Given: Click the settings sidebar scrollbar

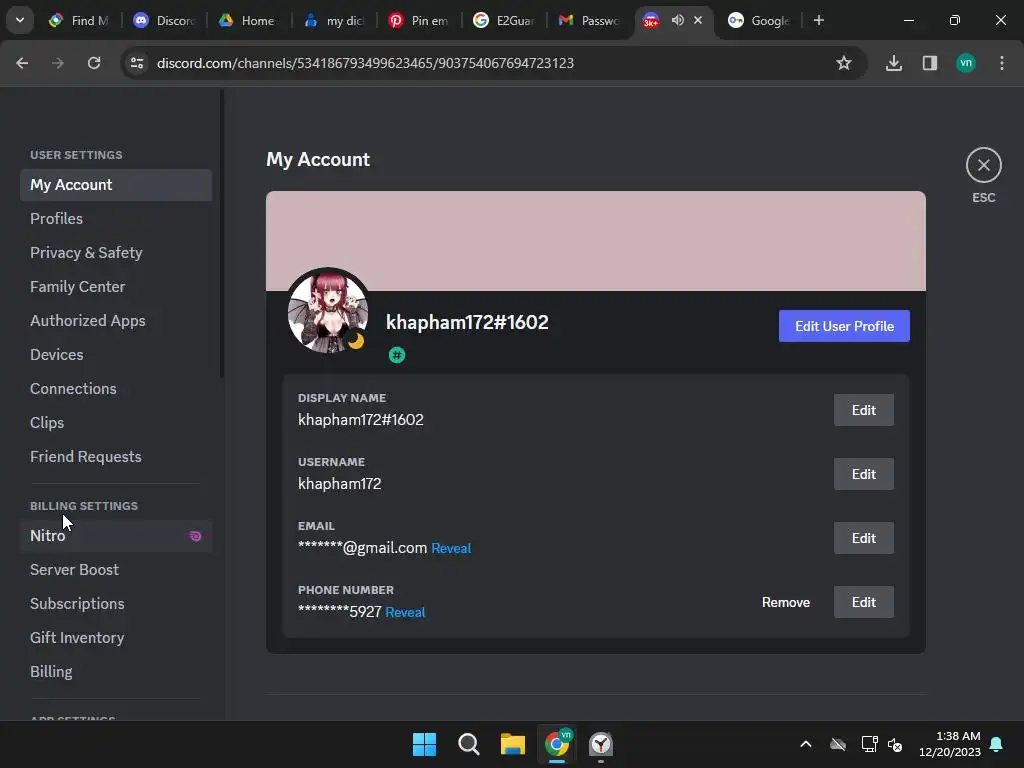Looking at the screenshot, I should (x=222, y=234).
